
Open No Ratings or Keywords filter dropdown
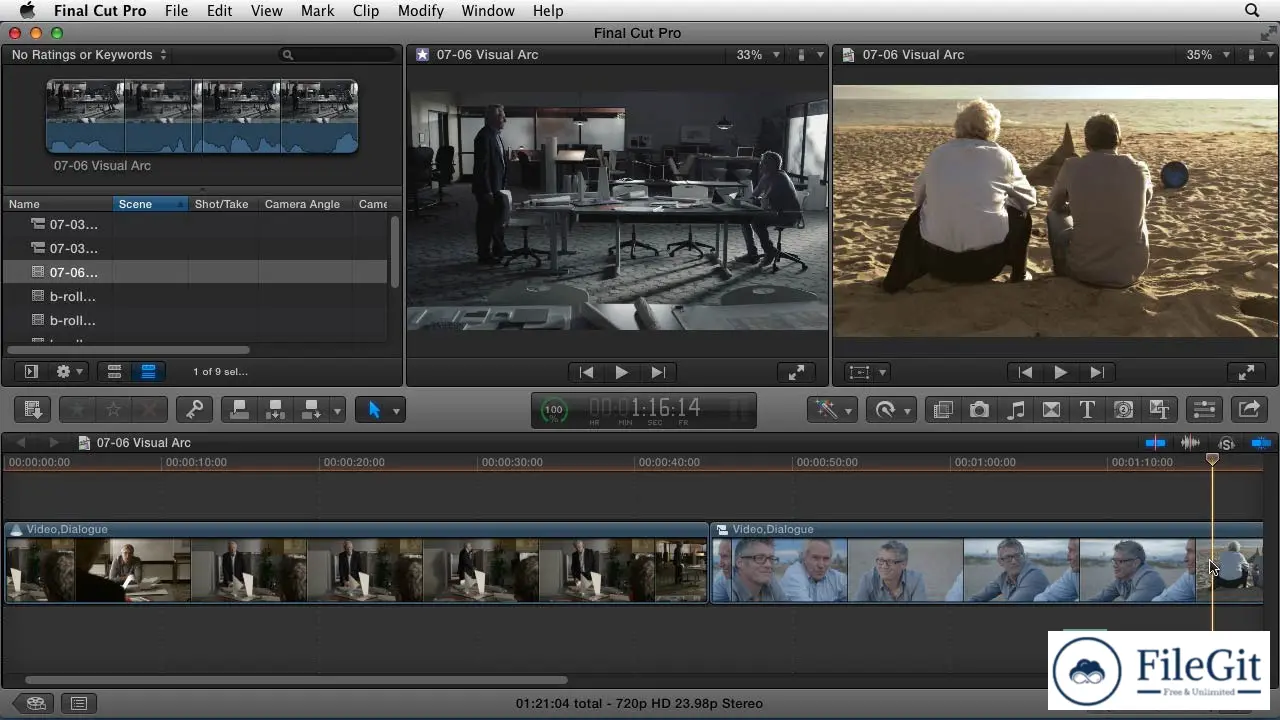tap(89, 55)
